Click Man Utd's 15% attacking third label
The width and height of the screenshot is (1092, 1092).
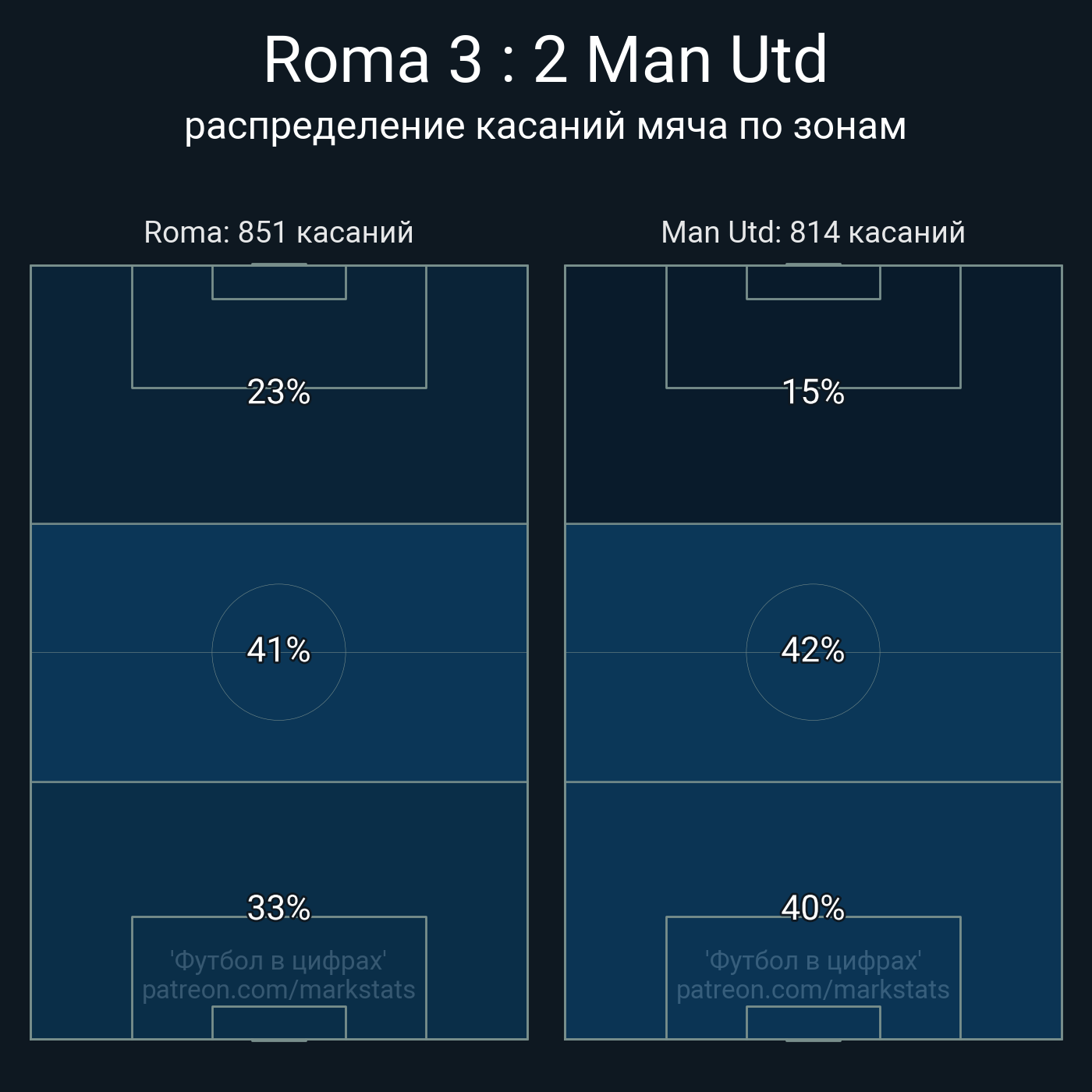[813, 392]
